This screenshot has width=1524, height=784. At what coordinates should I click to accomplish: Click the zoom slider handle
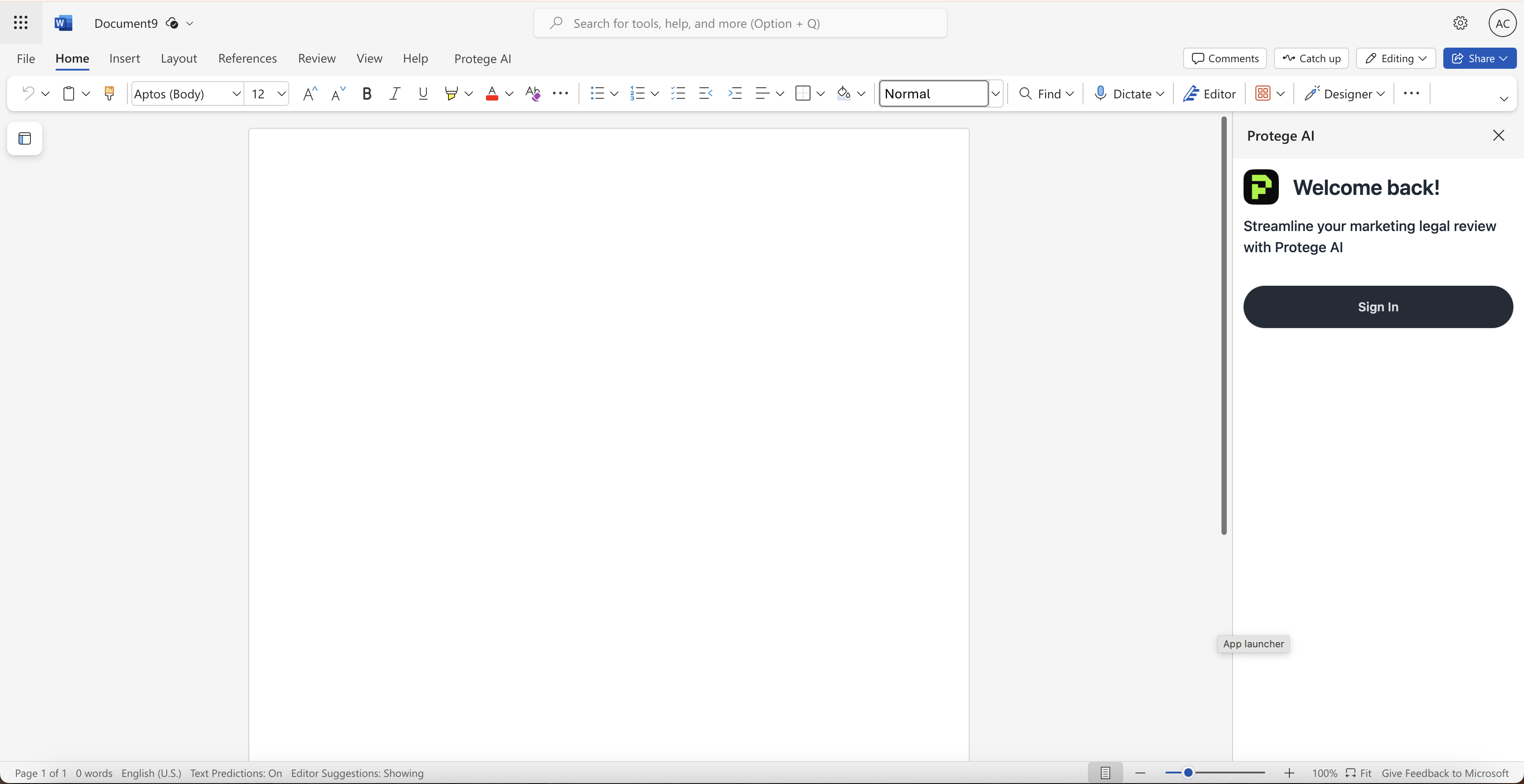tap(1188, 773)
